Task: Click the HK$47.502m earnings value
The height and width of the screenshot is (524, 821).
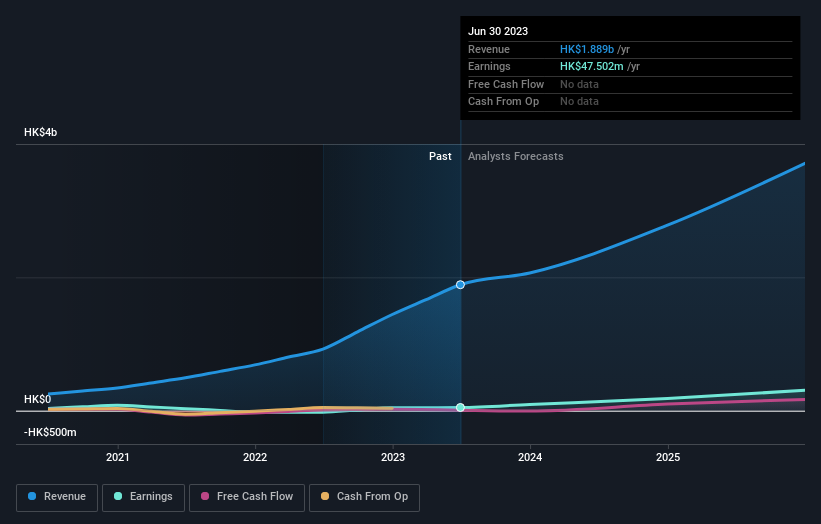Action: click(x=592, y=66)
